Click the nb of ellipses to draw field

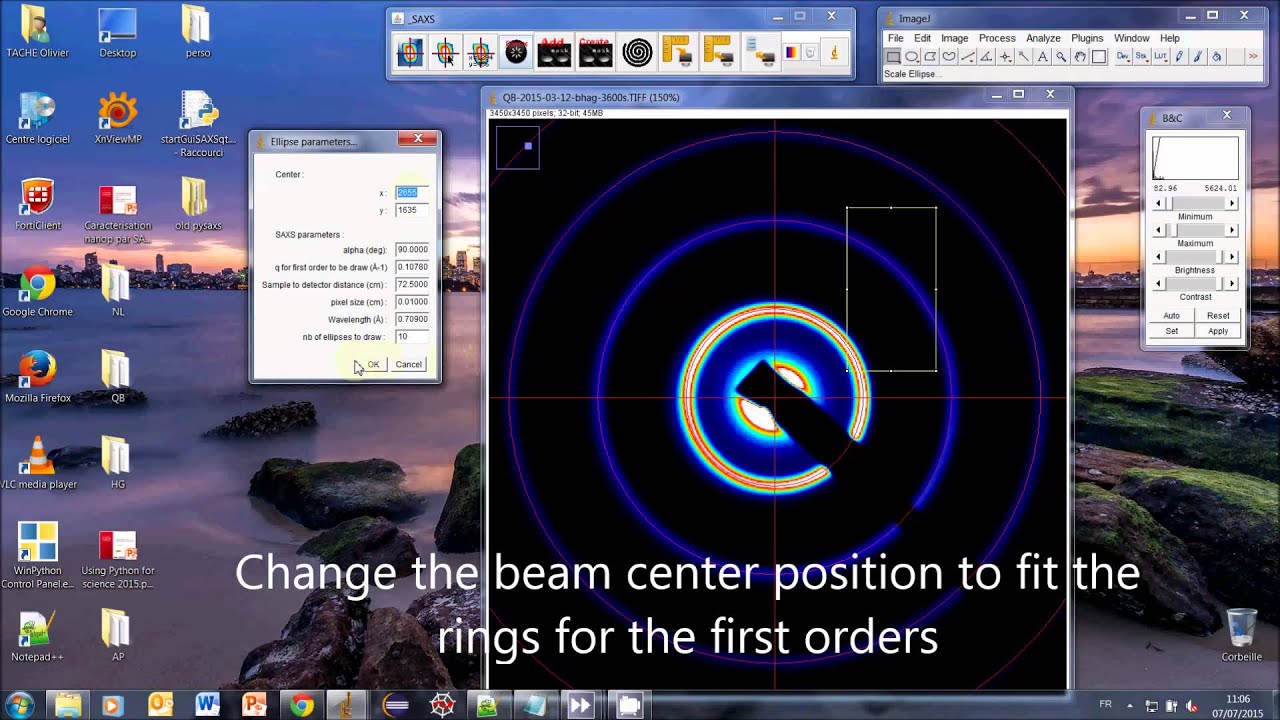click(412, 337)
